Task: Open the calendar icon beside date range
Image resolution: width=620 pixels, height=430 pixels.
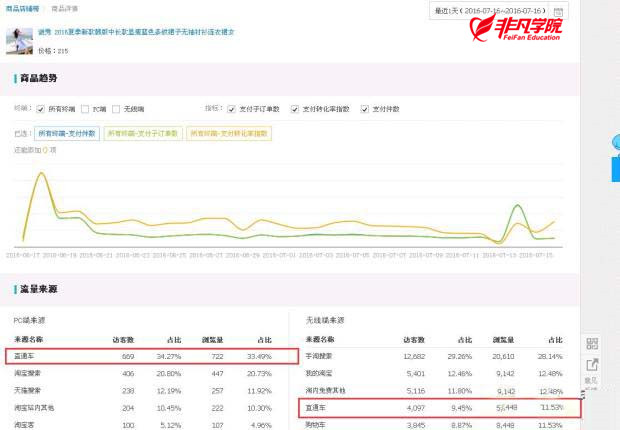Action: pos(558,11)
